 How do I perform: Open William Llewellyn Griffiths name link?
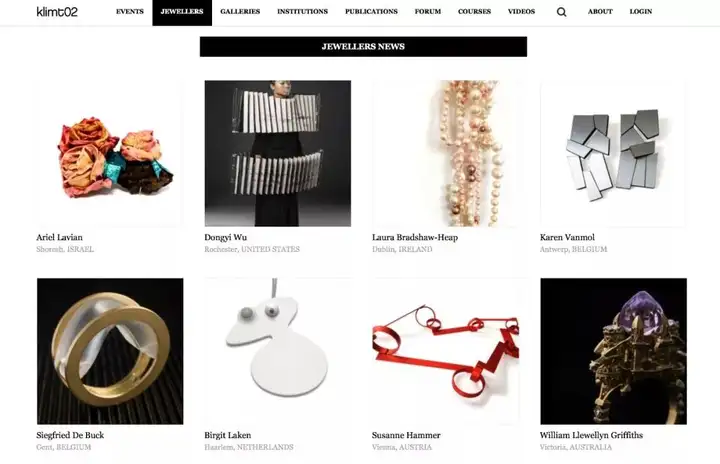[x=591, y=435]
